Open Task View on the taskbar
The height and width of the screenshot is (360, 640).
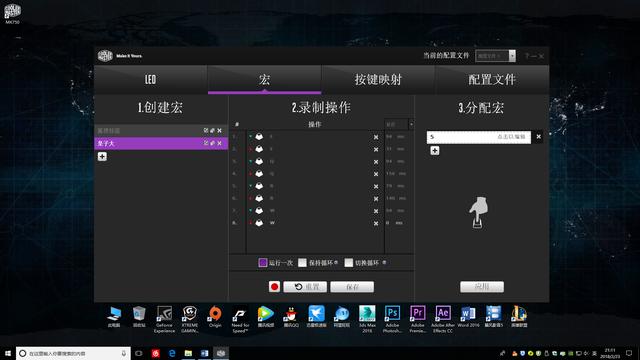tap(139, 353)
